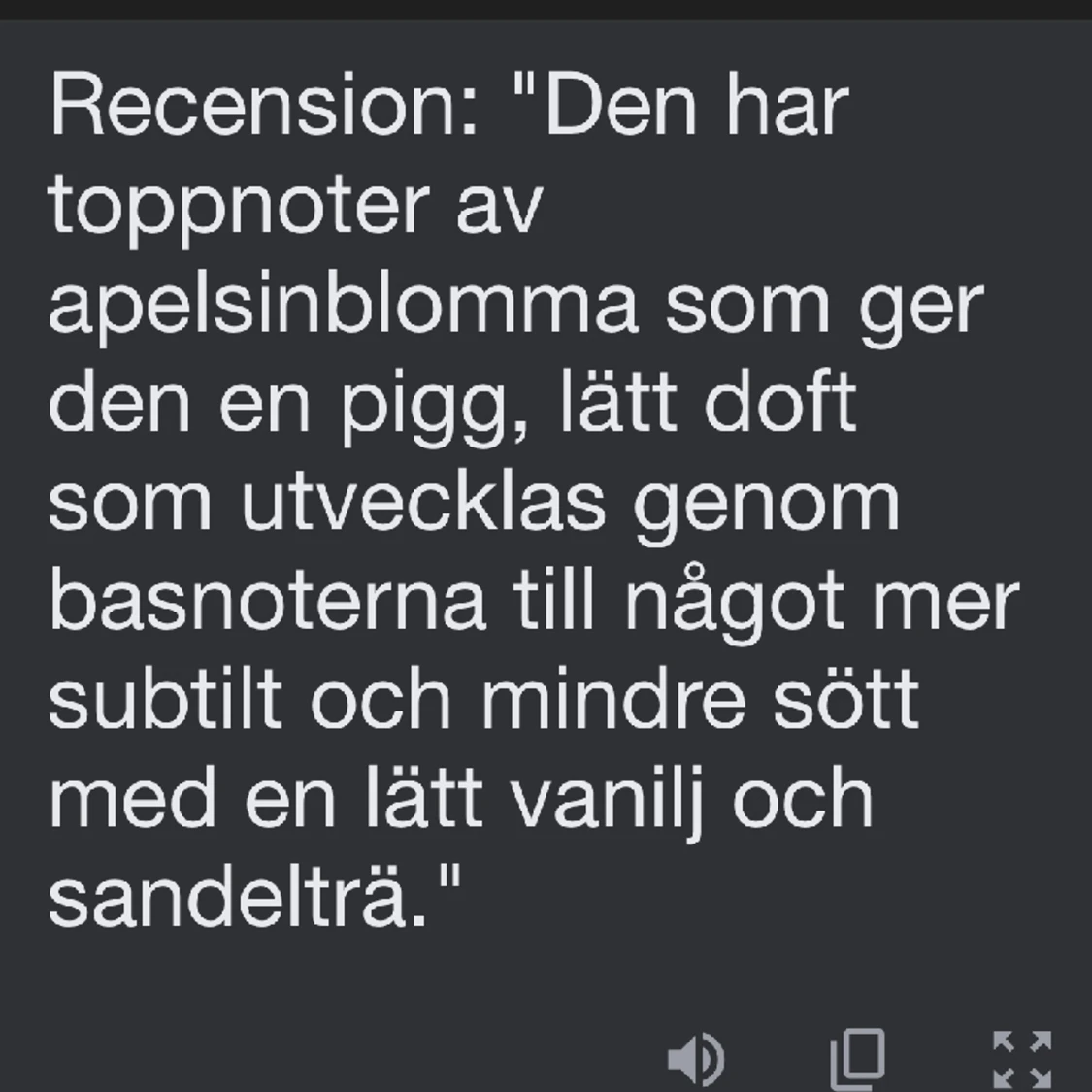Image resolution: width=1092 pixels, height=1092 pixels.
Task: Play the translation audio with the speaker icon
Action: tap(696, 1059)
